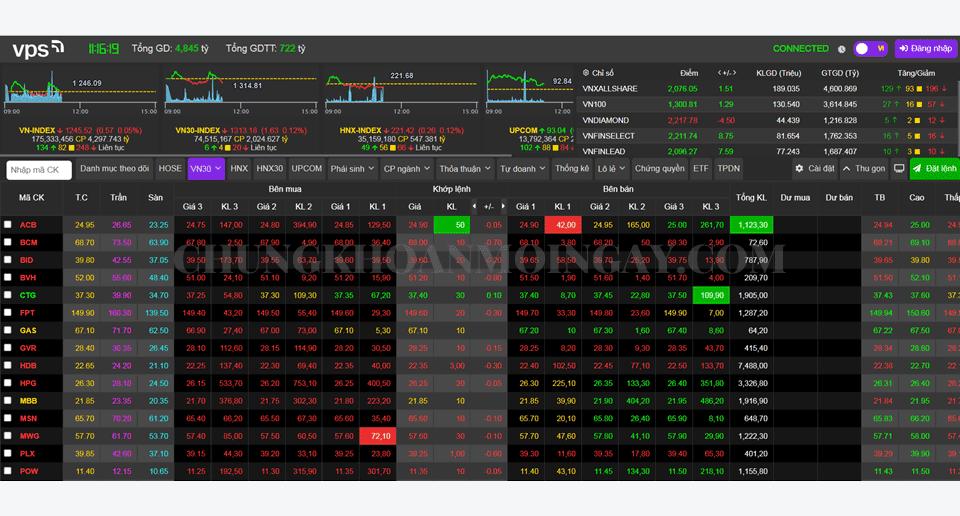Click the Chỉ số plus icon
This screenshot has height=516, width=960.
[584, 73]
